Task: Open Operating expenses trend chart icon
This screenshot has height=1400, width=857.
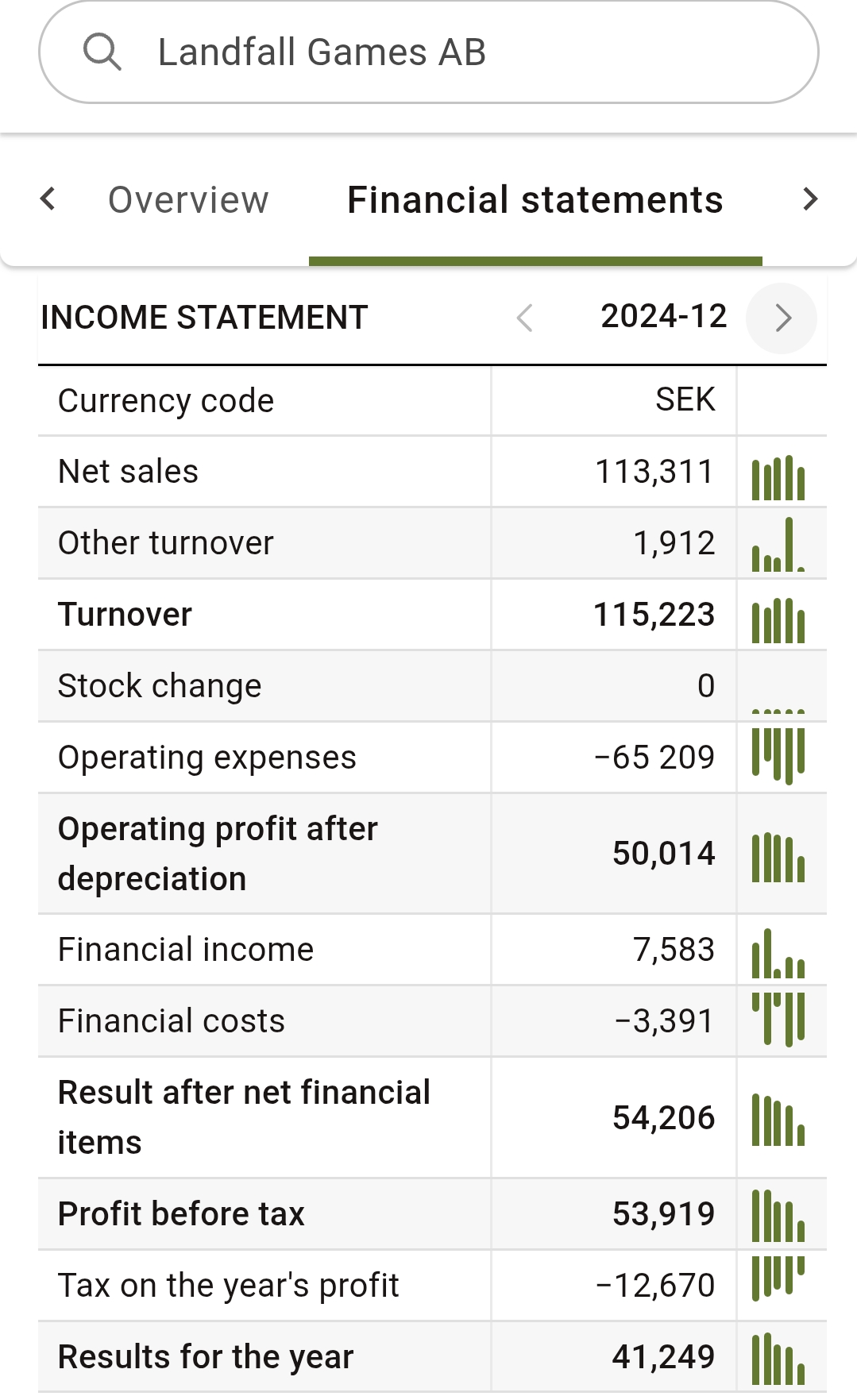Action: (778, 757)
